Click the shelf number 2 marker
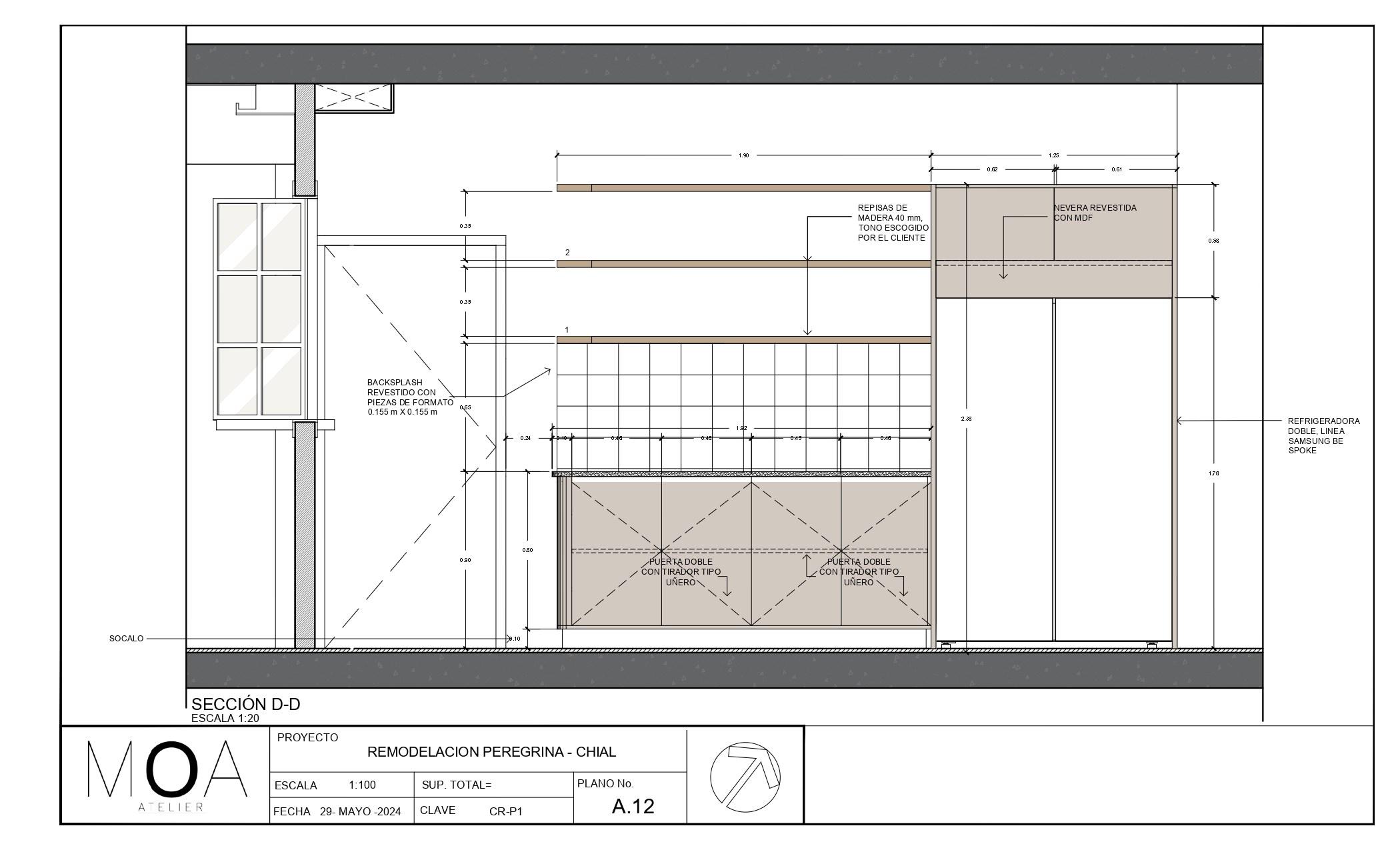 (x=567, y=253)
